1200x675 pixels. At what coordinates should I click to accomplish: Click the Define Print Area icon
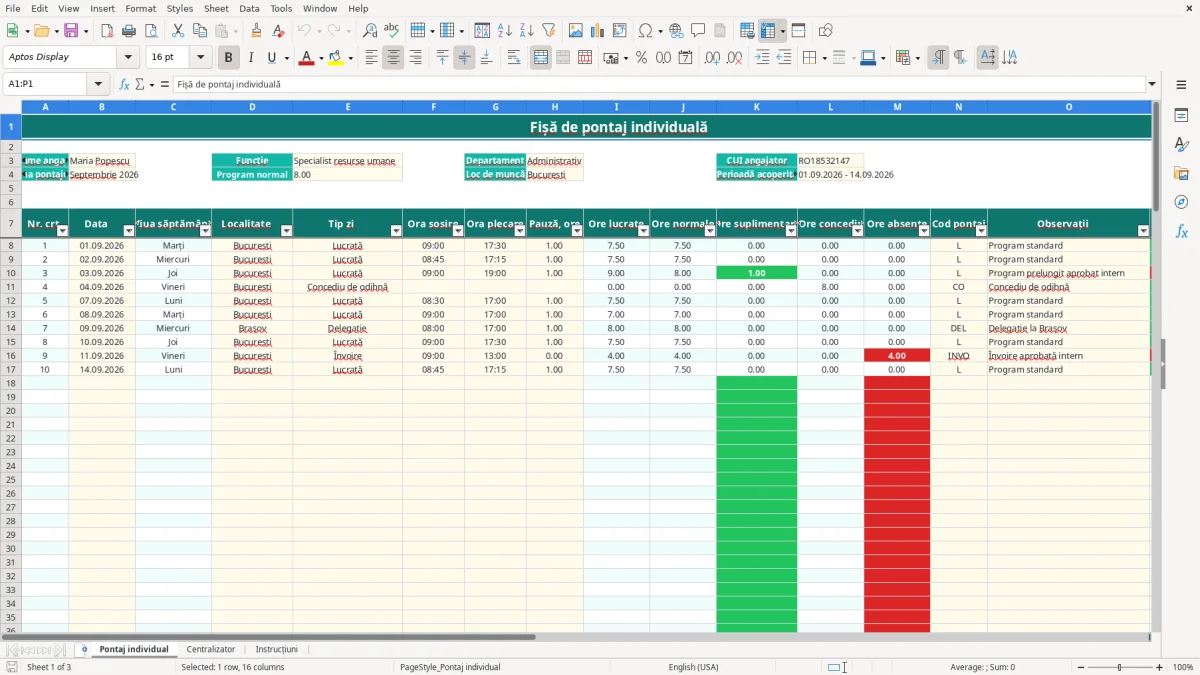[747, 31]
